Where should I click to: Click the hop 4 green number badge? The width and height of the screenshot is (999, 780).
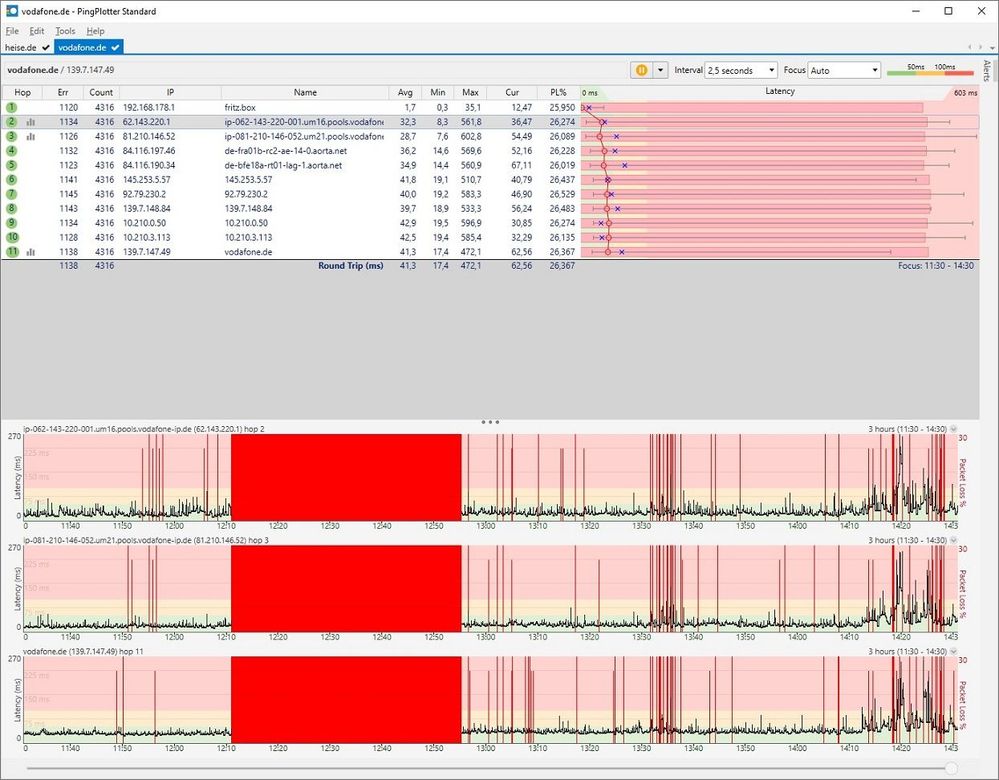11,151
